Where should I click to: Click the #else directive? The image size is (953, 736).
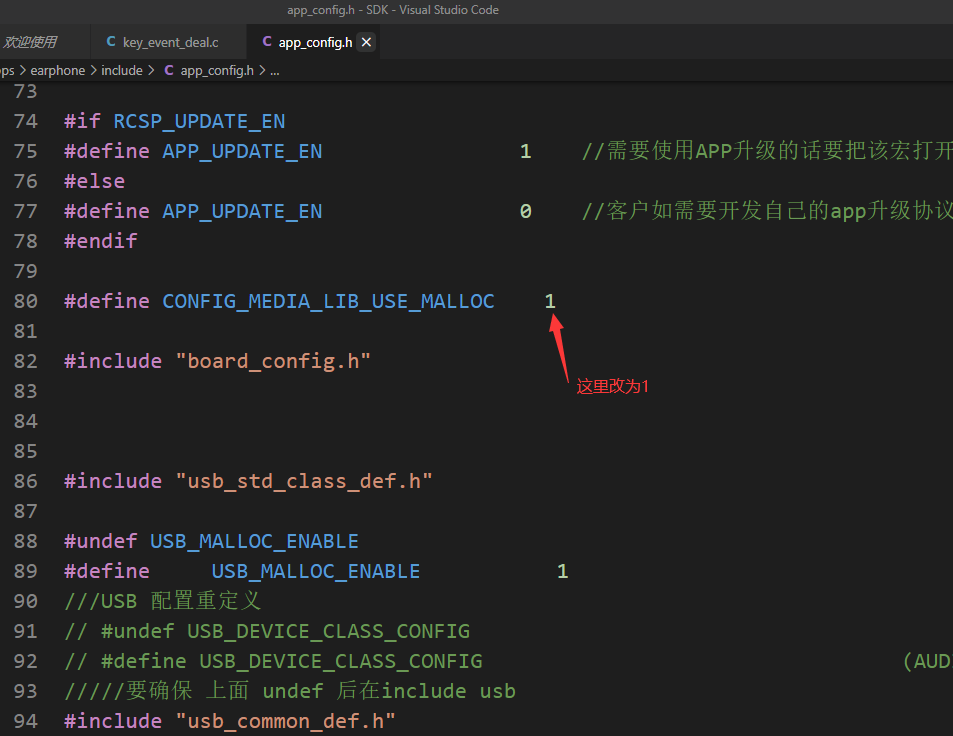(95, 181)
